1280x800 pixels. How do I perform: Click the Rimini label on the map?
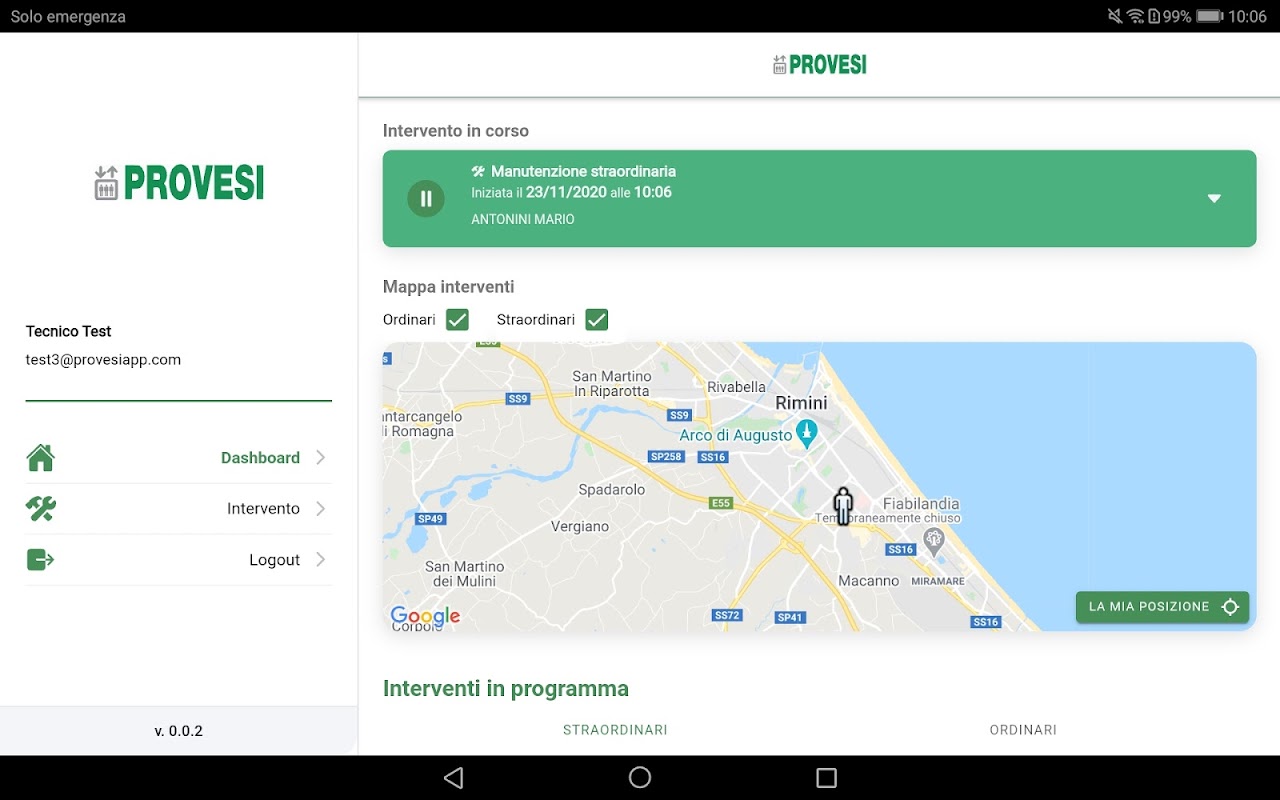(802, 403)
